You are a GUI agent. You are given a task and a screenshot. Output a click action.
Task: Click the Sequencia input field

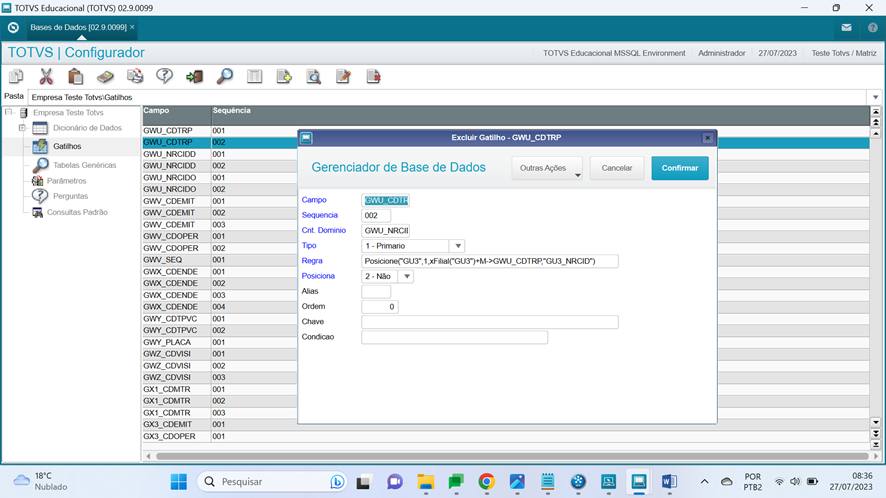click(x=376, y=215)
